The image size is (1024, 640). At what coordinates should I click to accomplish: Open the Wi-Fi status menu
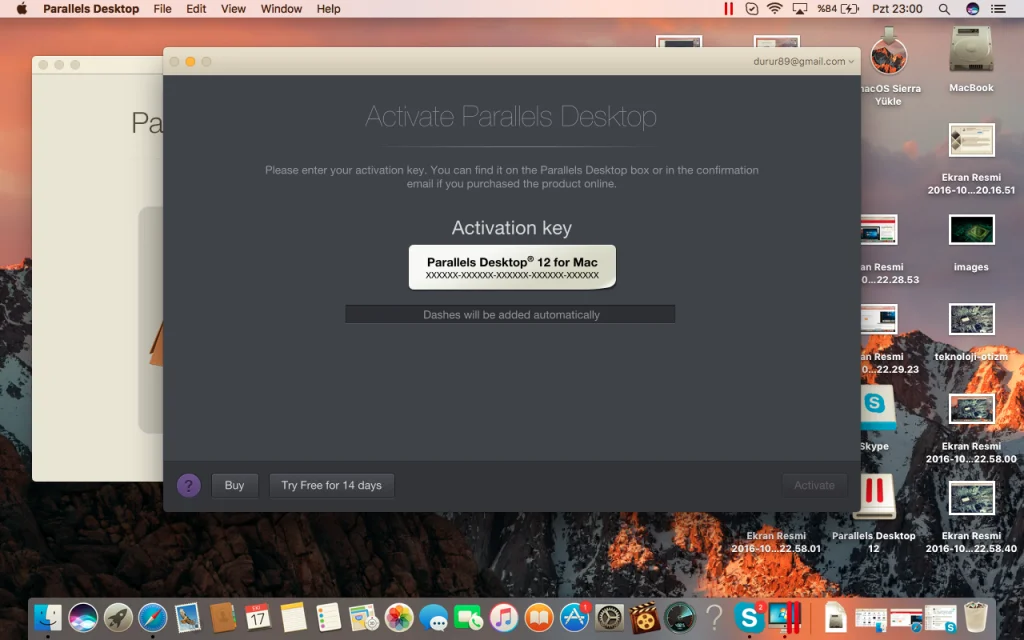point(775,9)
